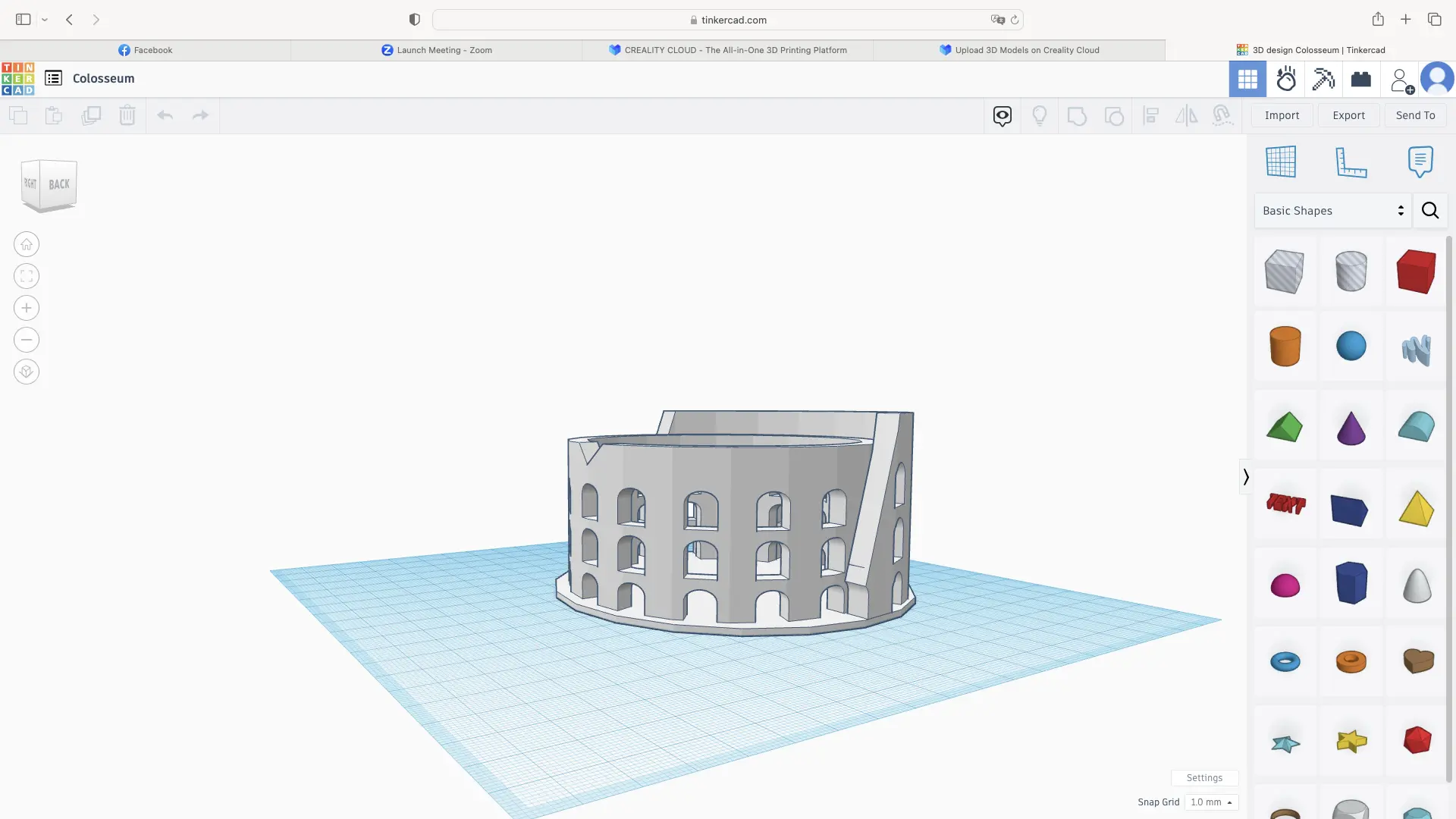Screen dimensions: 1456x819
Task: Select the red Text shape
Action: pyautogui.click(x=1285, y=504)
